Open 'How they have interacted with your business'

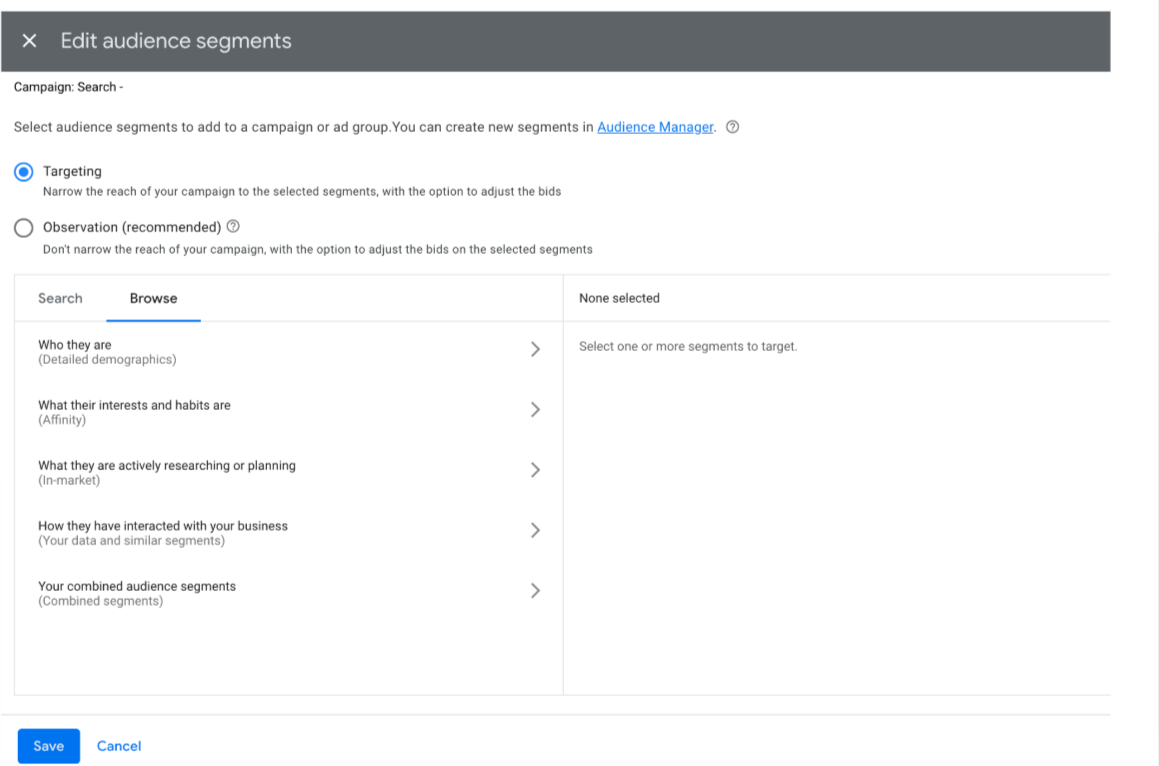pyautogui.click(x=163, y=532)
